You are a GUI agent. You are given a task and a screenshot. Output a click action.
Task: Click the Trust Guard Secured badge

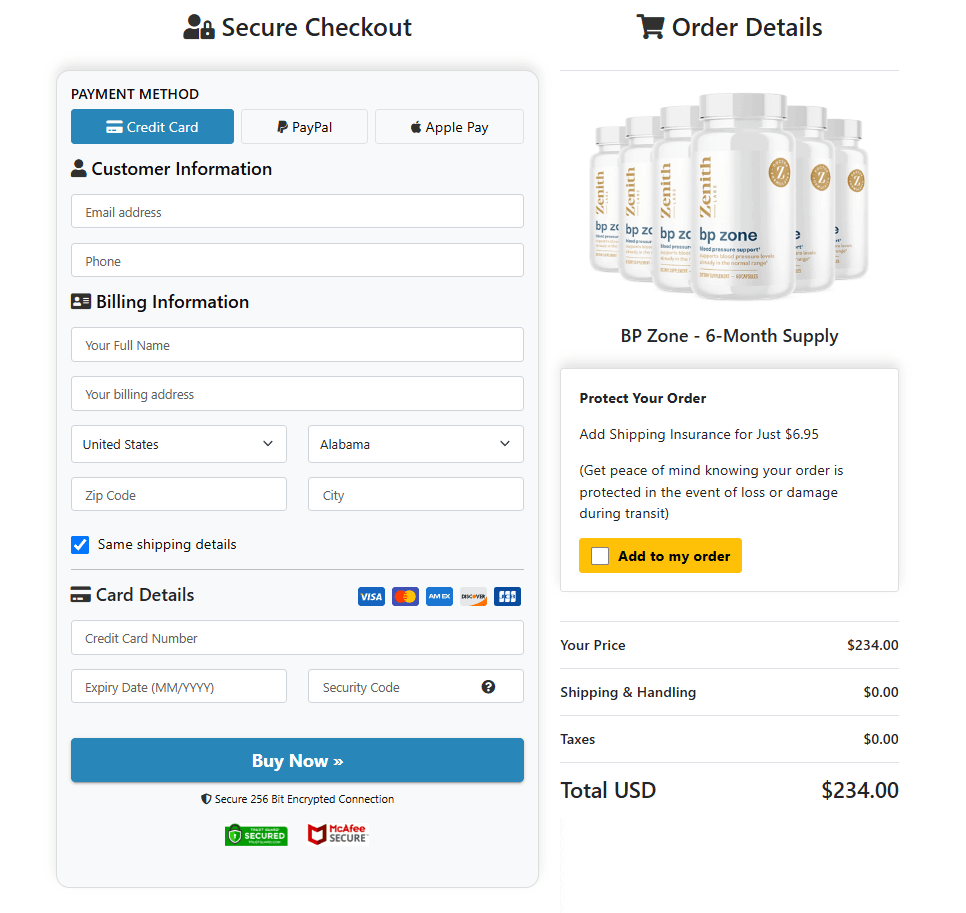[x=256, y=834]
